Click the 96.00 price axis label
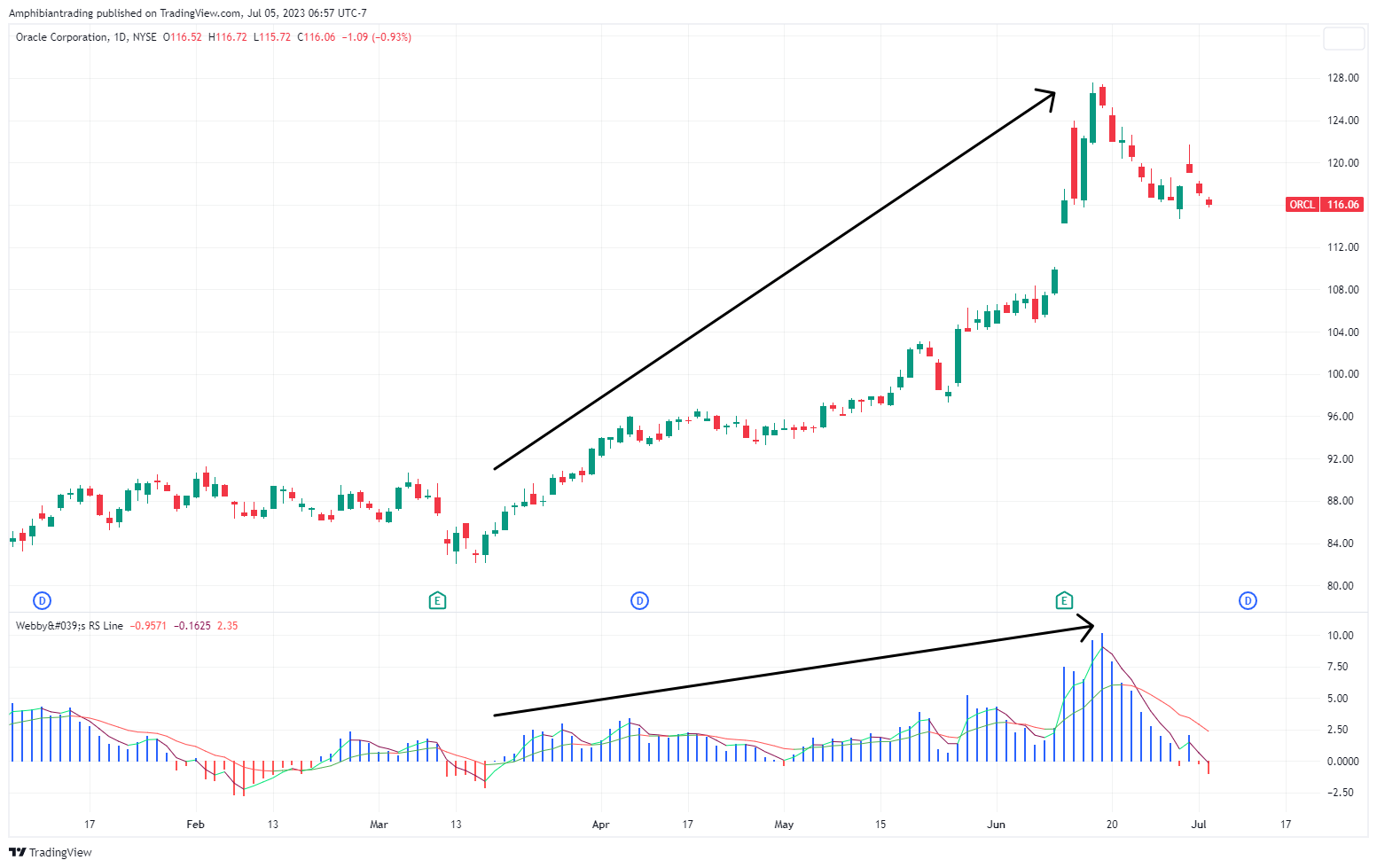Screen dimensions: 1377x868 tap(1342, 417)
